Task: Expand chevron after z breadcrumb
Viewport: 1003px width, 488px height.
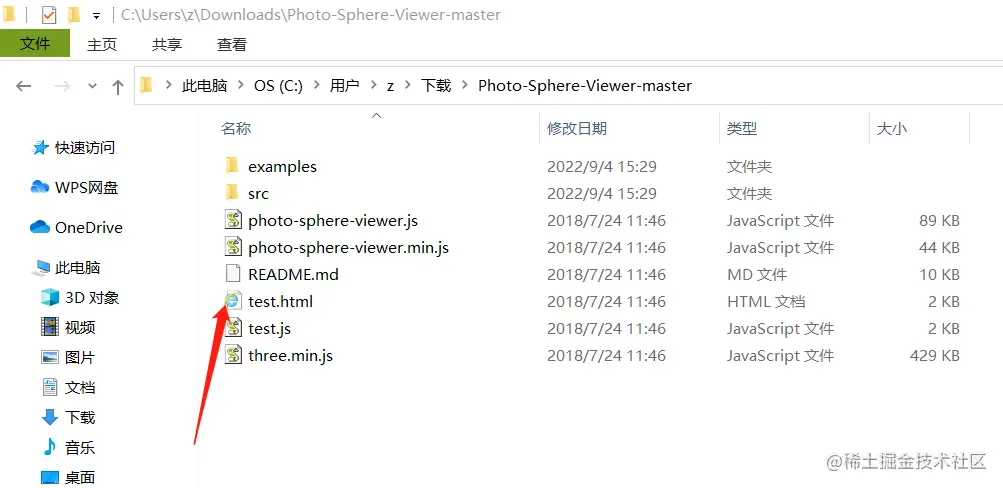Action: click(407, 86)
